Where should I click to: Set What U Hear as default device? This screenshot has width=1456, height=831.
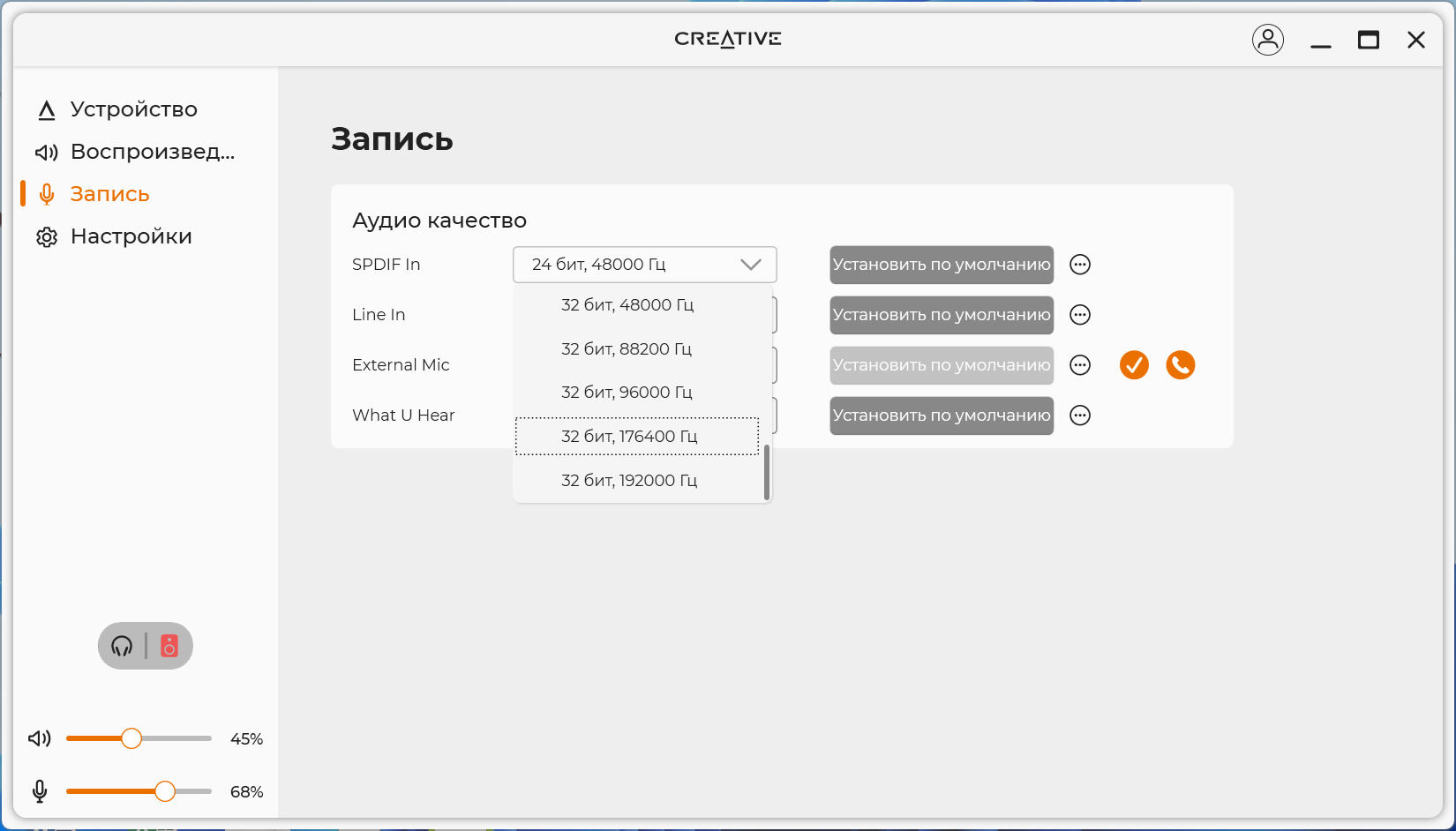[942, 415]
